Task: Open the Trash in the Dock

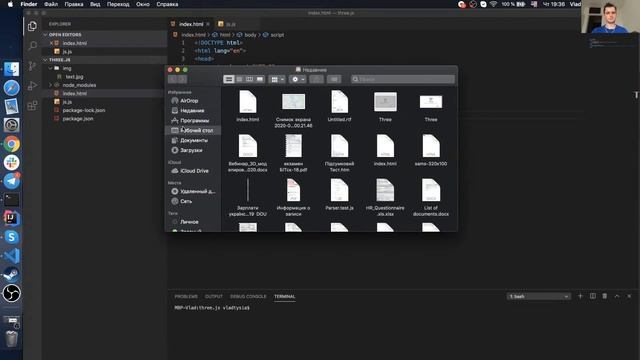Action: 11,338
